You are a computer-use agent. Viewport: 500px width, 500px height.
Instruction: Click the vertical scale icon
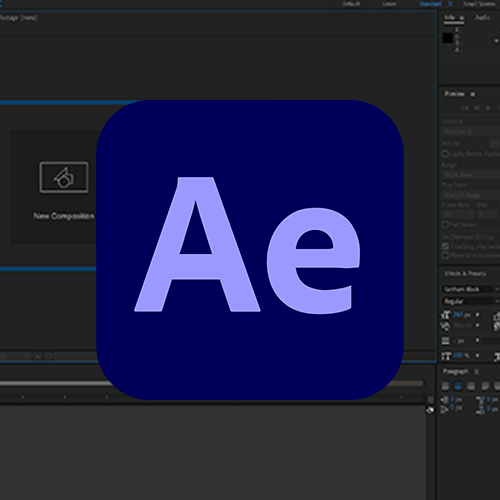[446, 356]
